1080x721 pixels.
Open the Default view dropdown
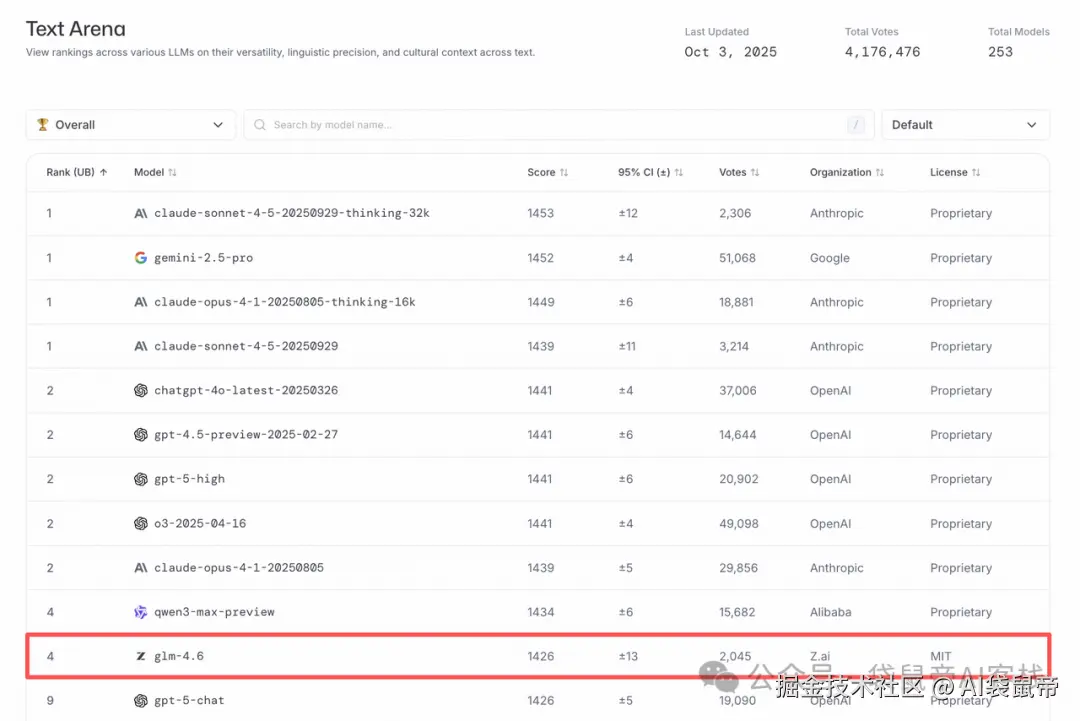(965, 125)
